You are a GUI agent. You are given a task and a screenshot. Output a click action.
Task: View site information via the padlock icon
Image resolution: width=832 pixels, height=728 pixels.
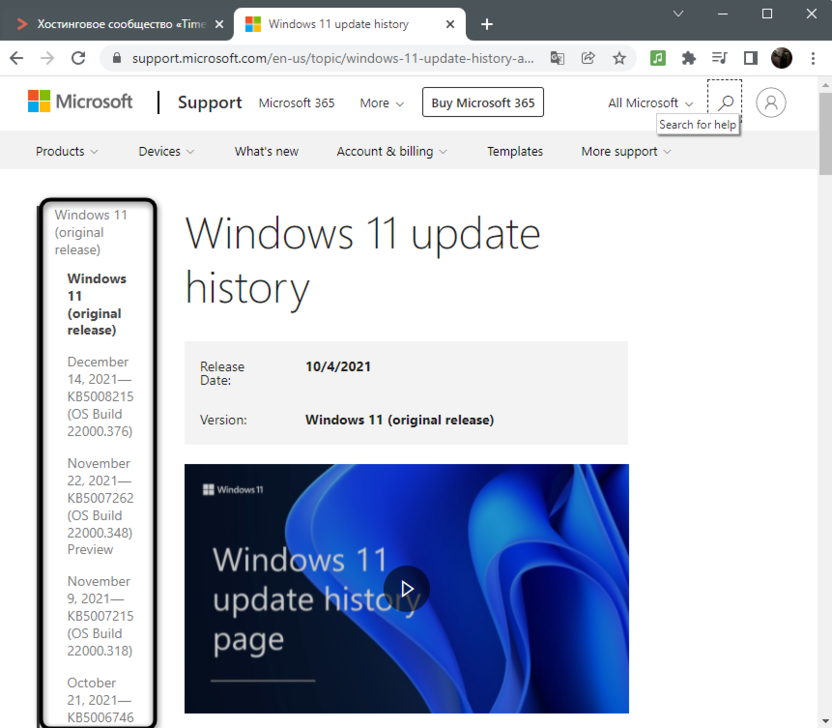[118, 58]
